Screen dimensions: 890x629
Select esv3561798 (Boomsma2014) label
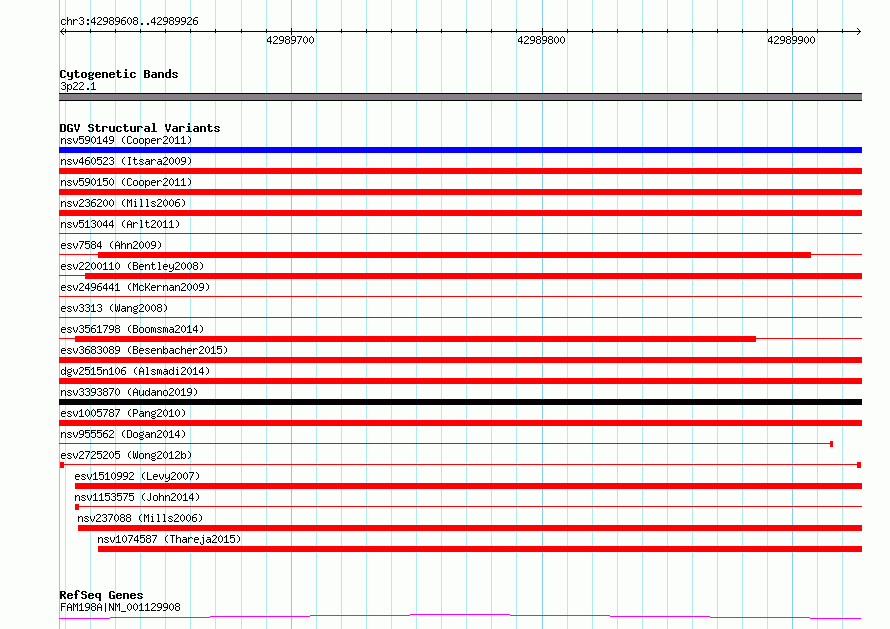coord(132,329)
